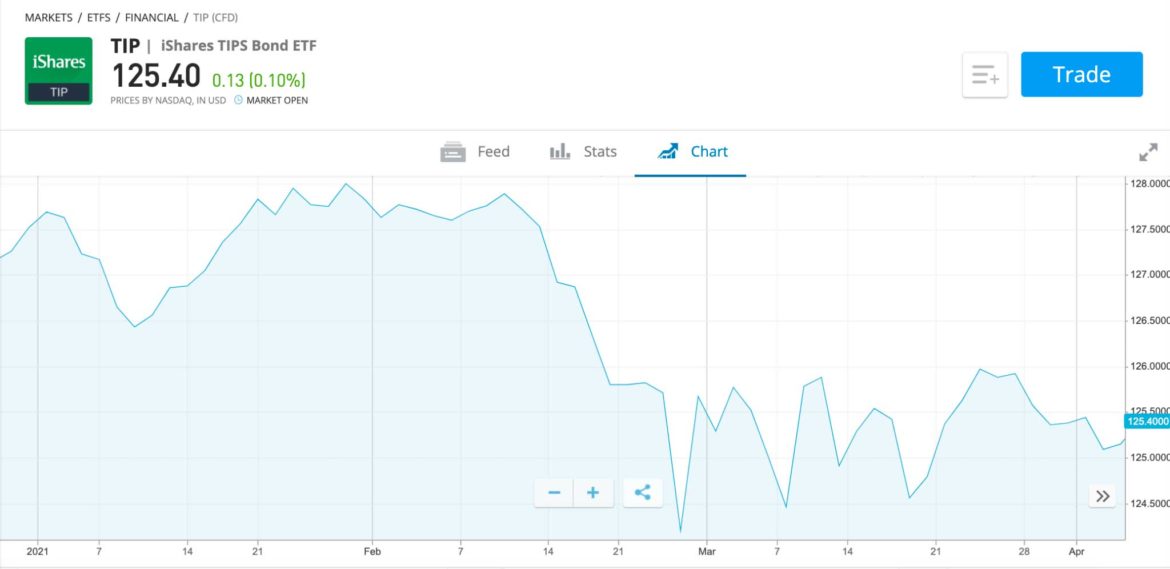Screen dimensions: 1170x569
Task: Click the Apr marker on timeline
Action: click(1076, 551)
